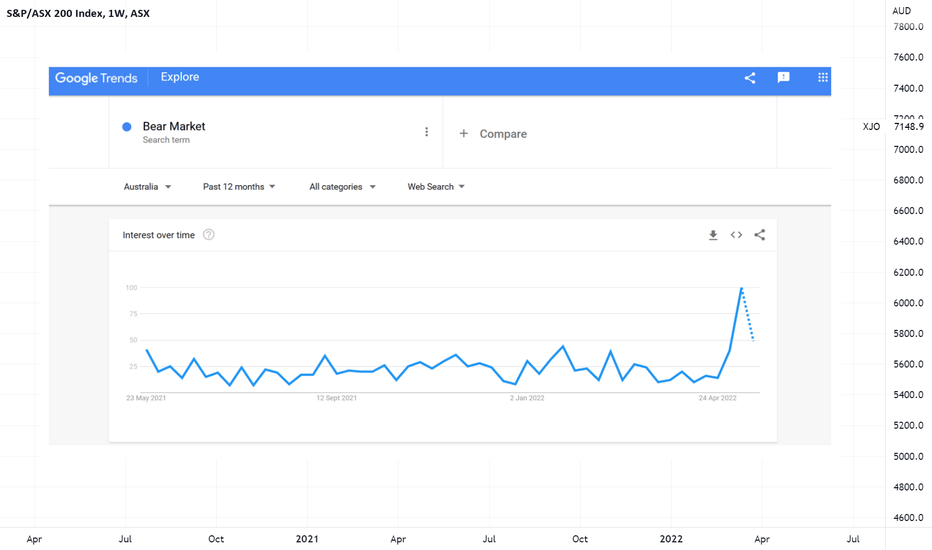
Task: Click the 6000.0 price axis value
Action: [909, 303]
